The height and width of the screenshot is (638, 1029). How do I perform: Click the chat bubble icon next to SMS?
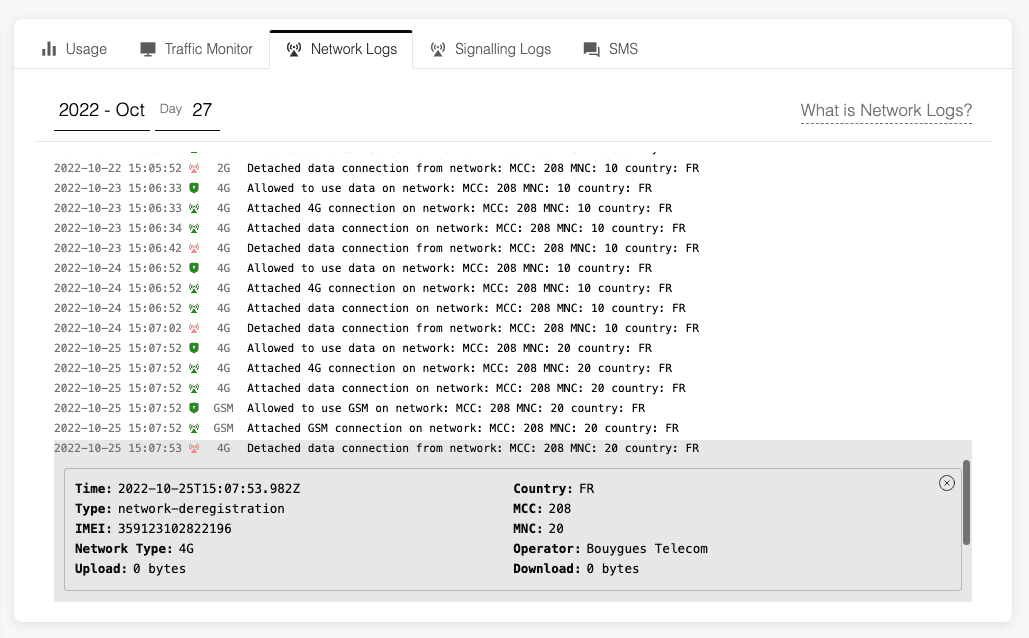(x=589, y=48)
